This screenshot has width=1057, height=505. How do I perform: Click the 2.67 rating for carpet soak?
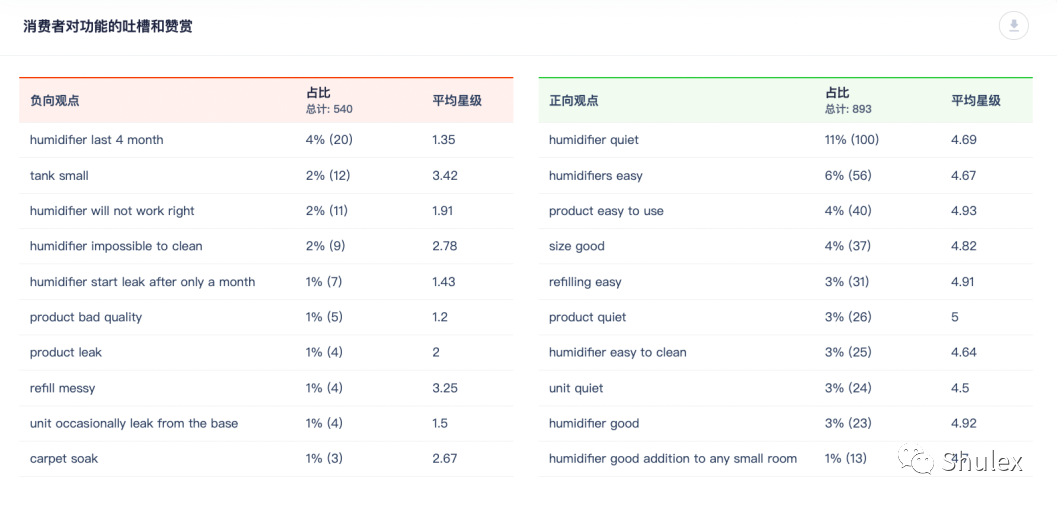click(x=445, y=459)
